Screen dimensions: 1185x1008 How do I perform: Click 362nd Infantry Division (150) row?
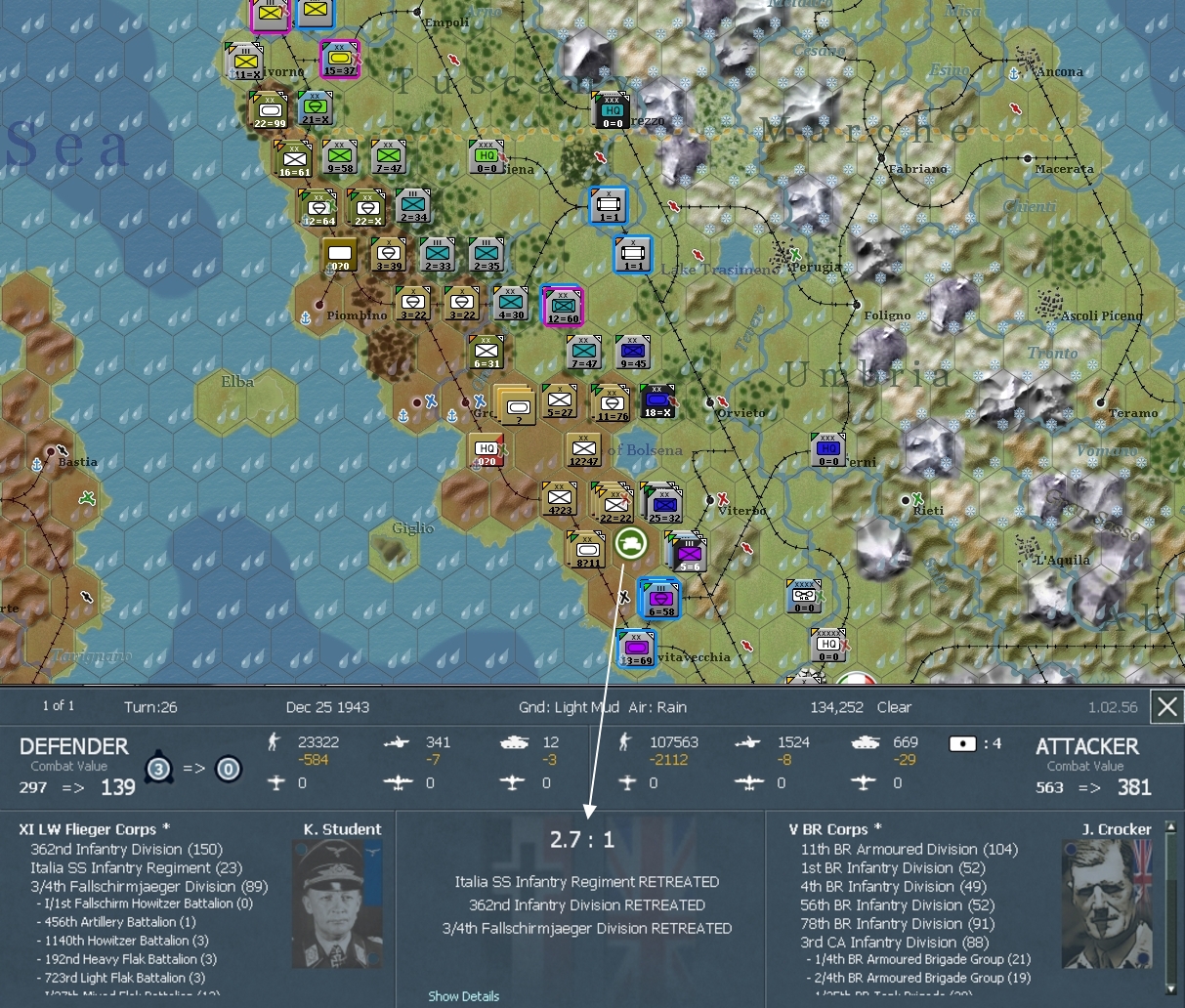pos(126,849)
